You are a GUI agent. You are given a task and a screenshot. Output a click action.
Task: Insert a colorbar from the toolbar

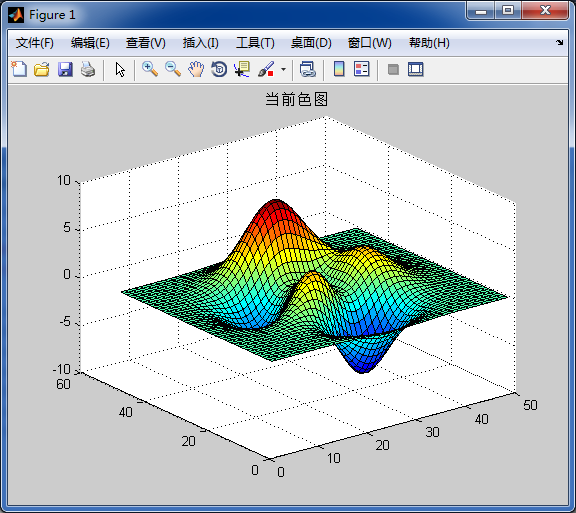click(339, 69)
